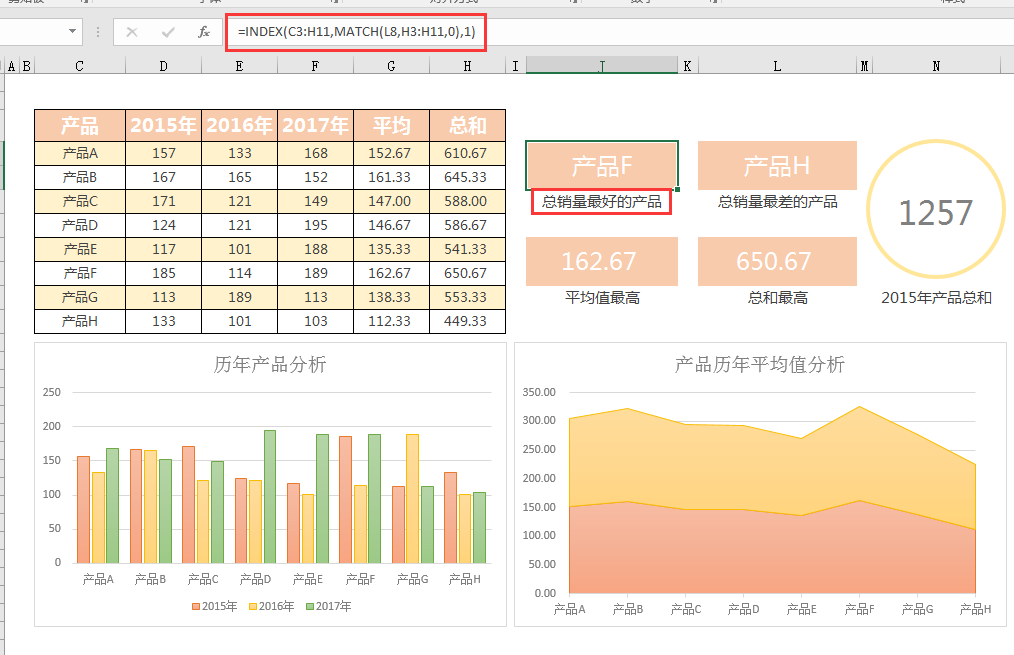Click the 1257 circle total shape
1014x655 pixels.
tap(936, 209)
